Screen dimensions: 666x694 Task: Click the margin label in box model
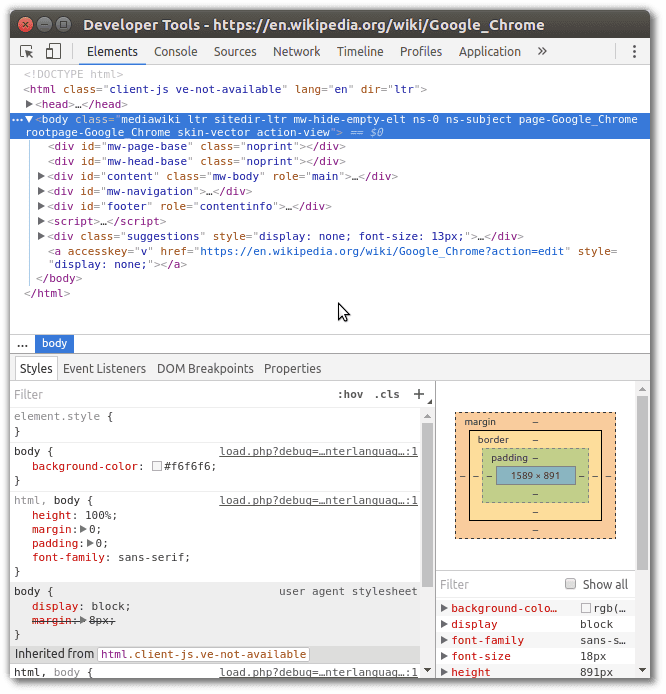point(480,422)
